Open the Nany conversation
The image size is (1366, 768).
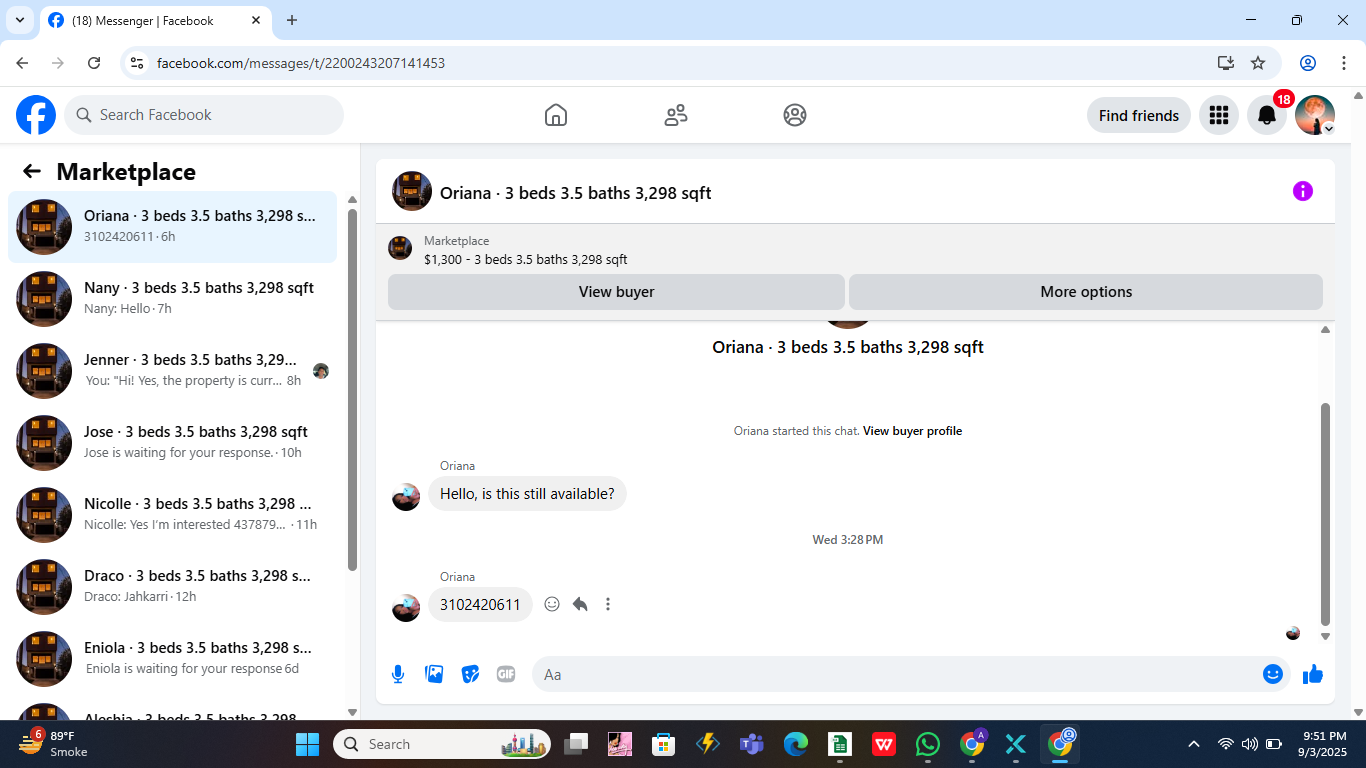coord(173,299)
